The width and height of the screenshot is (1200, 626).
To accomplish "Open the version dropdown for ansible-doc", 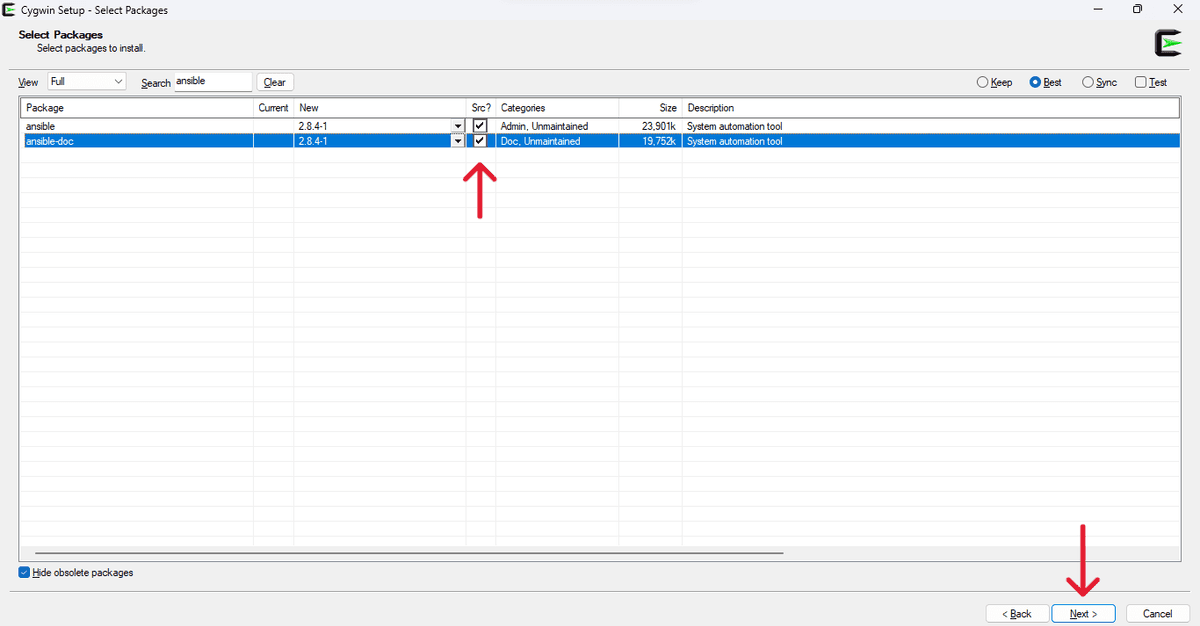I will [458, 141].
